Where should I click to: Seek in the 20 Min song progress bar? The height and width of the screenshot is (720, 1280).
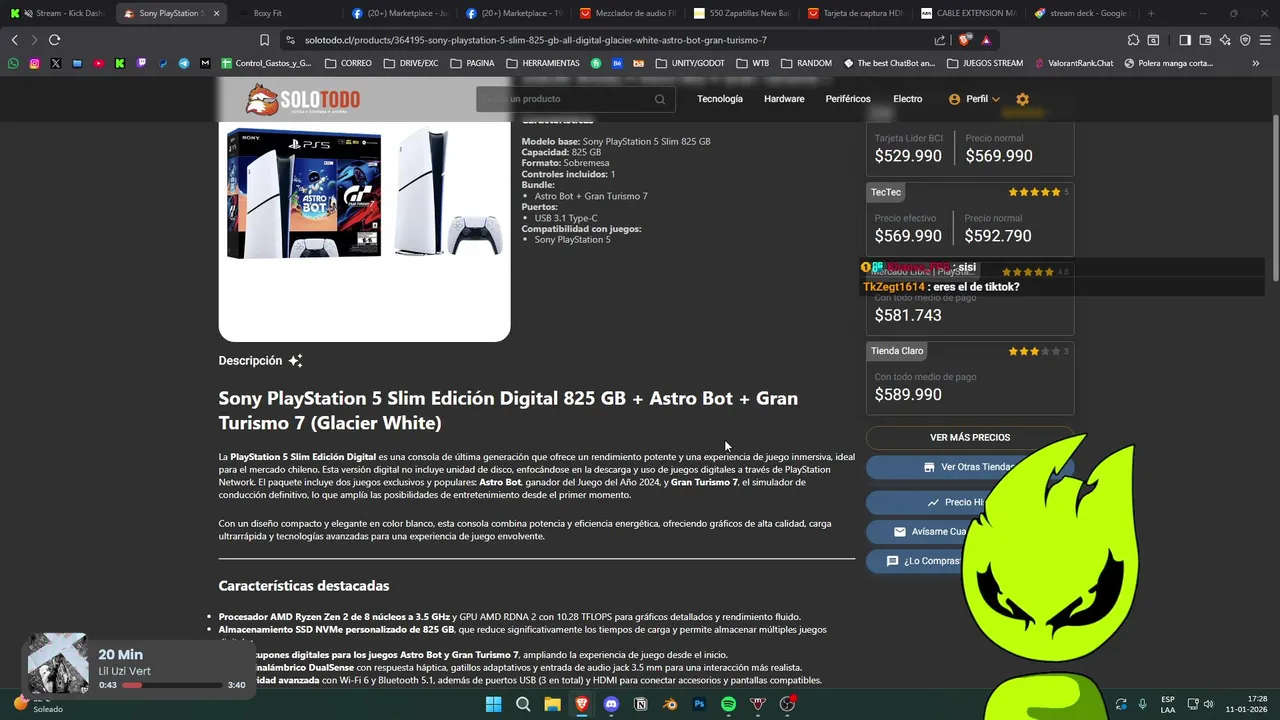pos(172,685)
